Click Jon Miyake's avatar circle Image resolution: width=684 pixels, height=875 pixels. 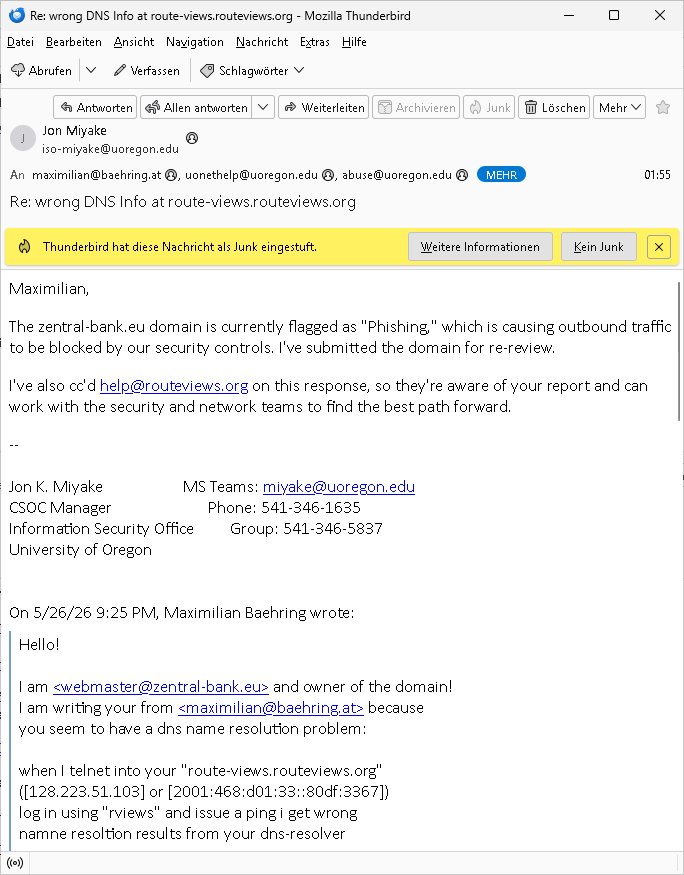click(23, 138)
